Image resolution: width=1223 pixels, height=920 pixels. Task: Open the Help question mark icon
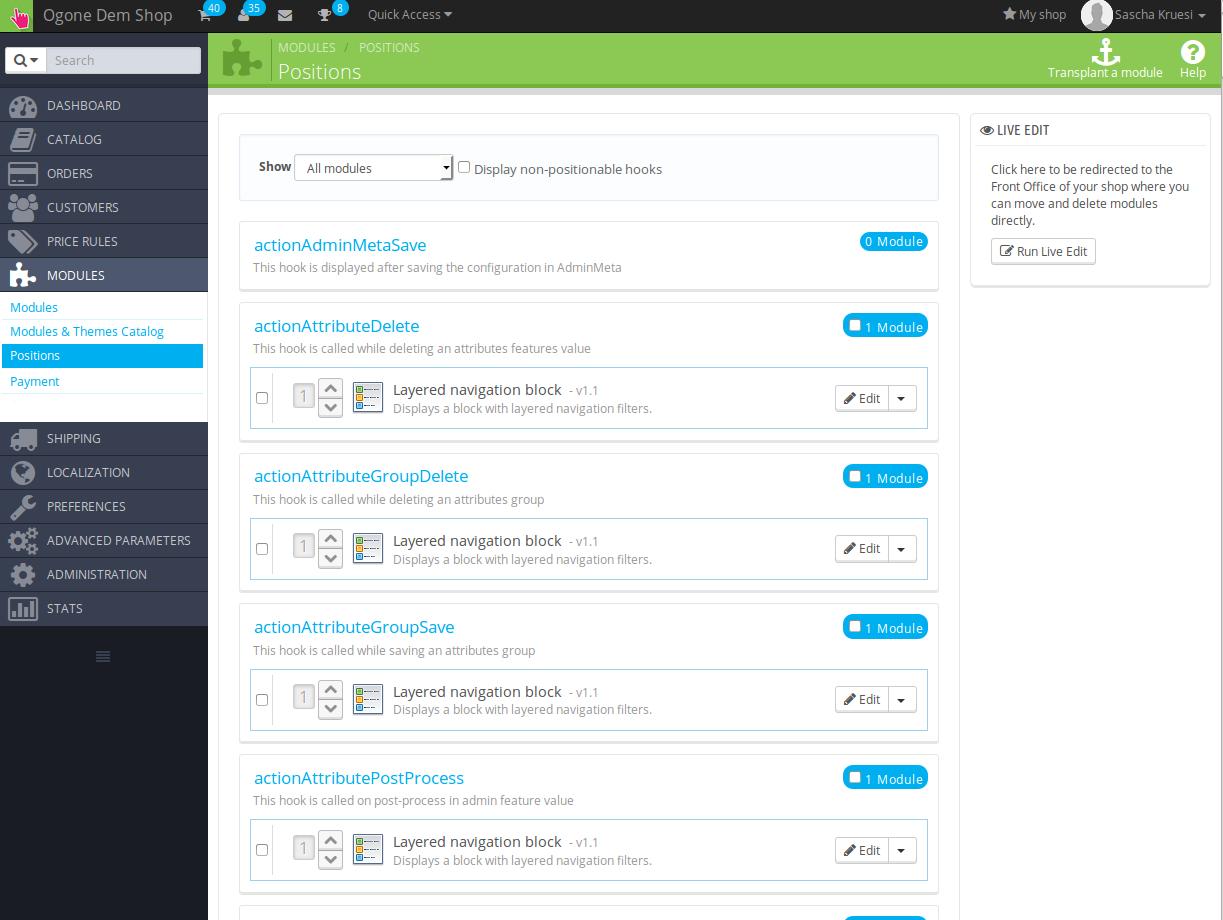coord(1192,53)
